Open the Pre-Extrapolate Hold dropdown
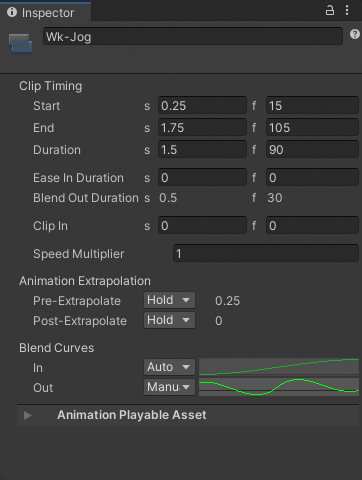 (169, 300)
